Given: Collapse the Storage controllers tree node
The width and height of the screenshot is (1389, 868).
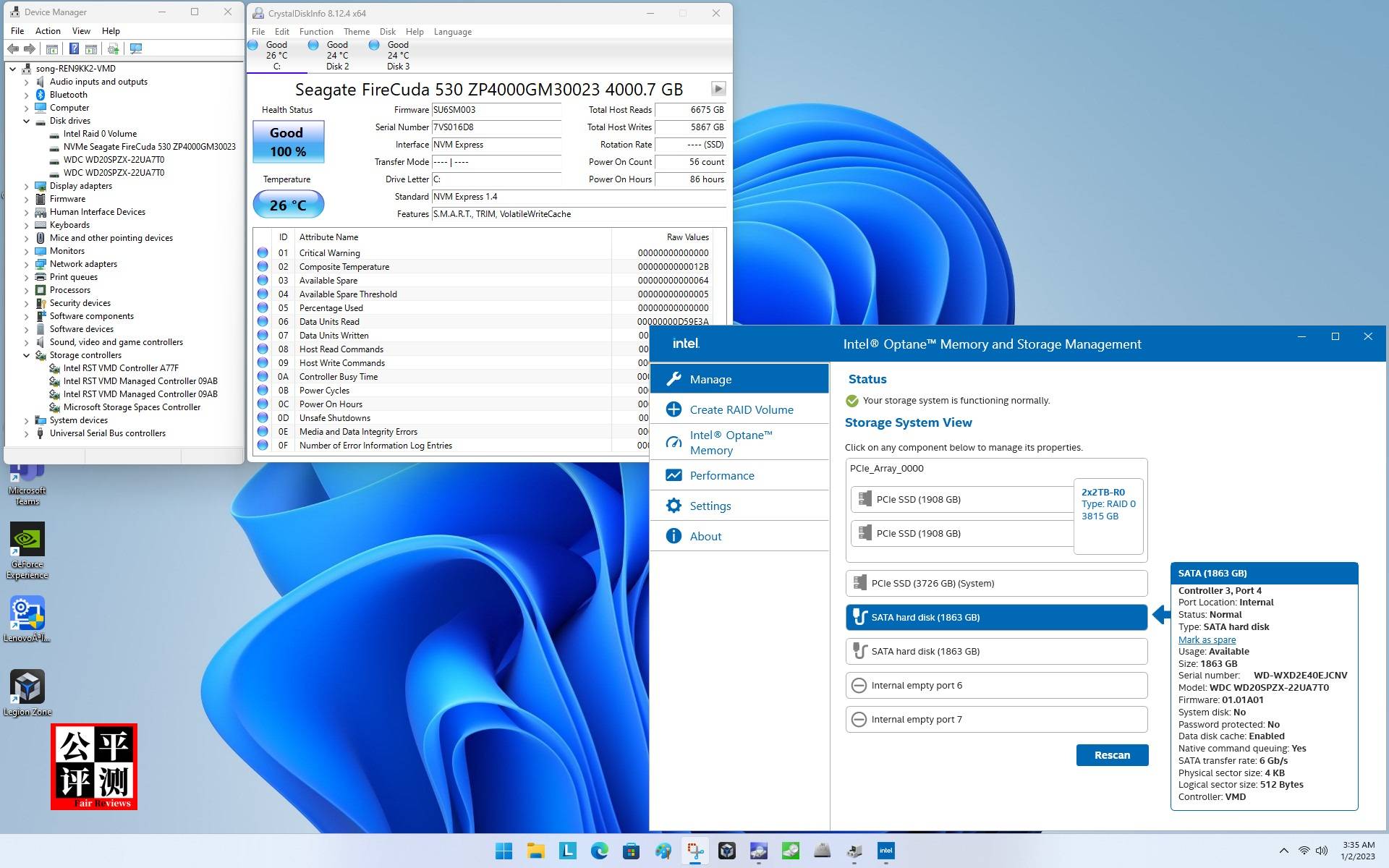Looking at the screenshot, I should (27, 355).
